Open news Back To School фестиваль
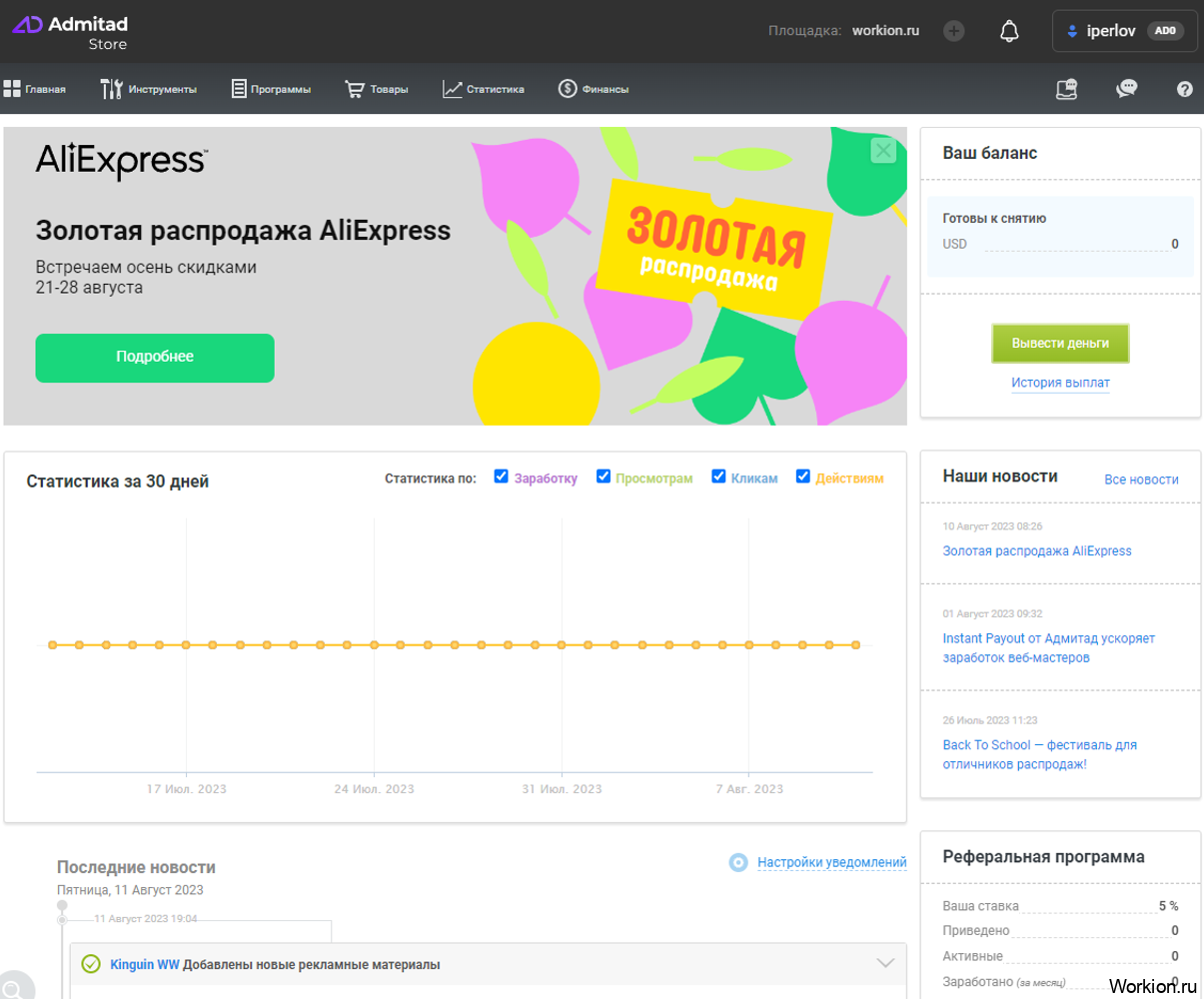This screenshot has height=1000, width=1204. [1039, 754]
